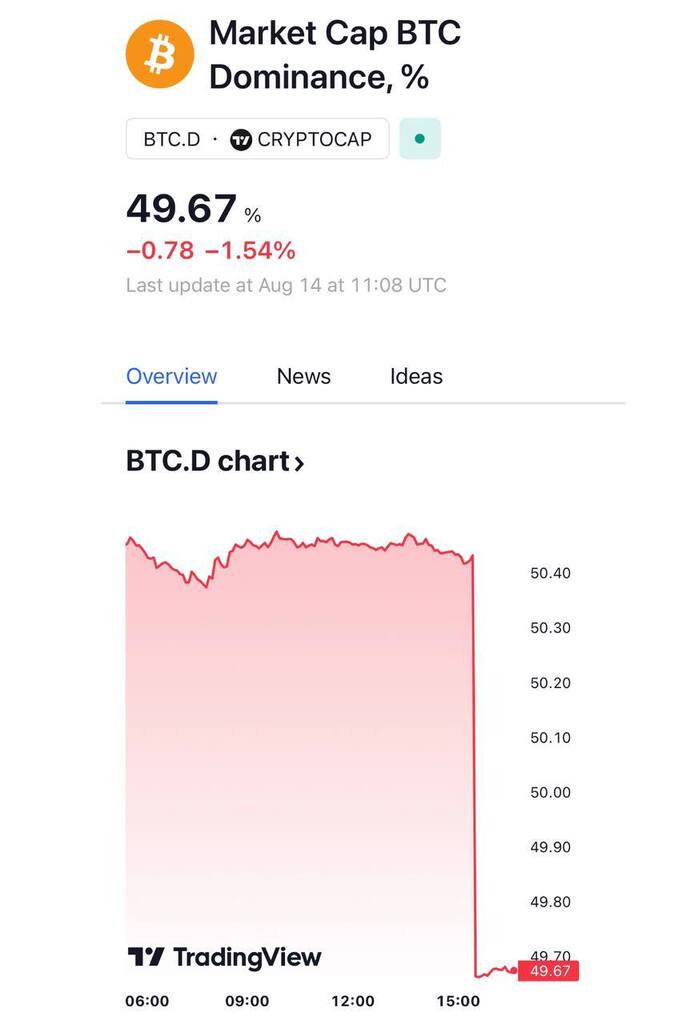682x1024 pixels.
Task: Switch to the News tab
Action: point(303,377)
